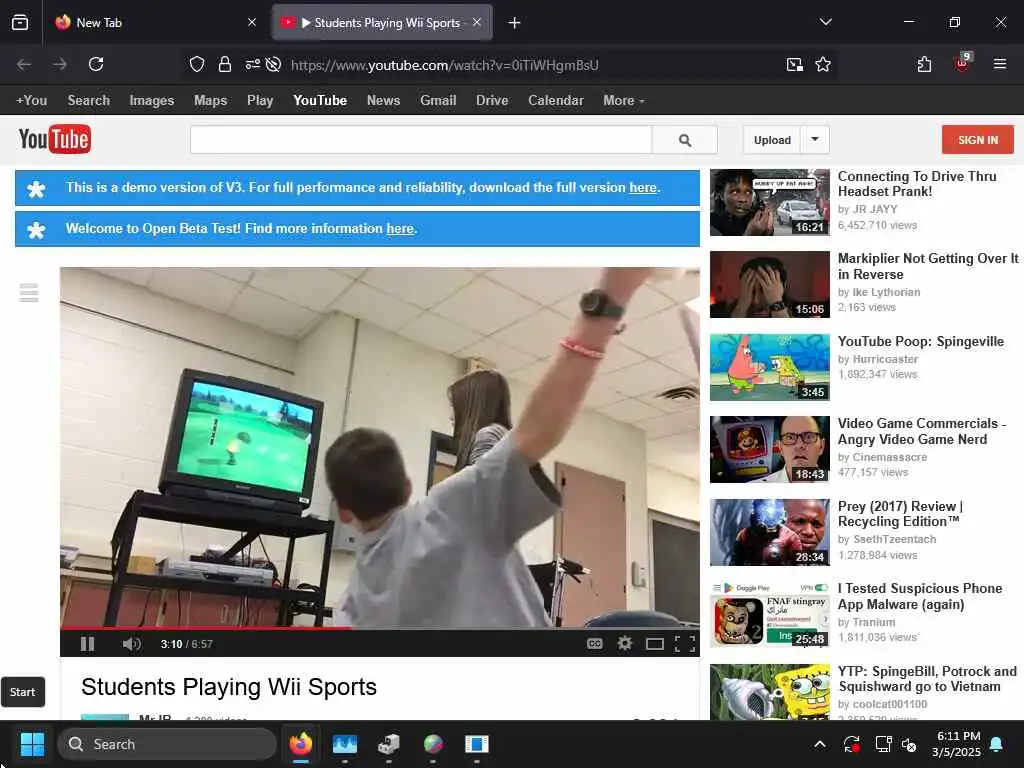Click the address bar URL field

(444, 65)
